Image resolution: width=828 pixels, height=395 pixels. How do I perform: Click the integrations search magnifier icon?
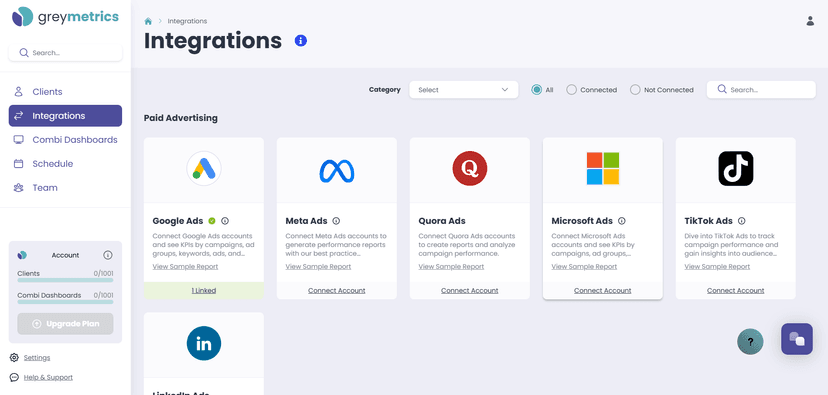coord(722,89)
